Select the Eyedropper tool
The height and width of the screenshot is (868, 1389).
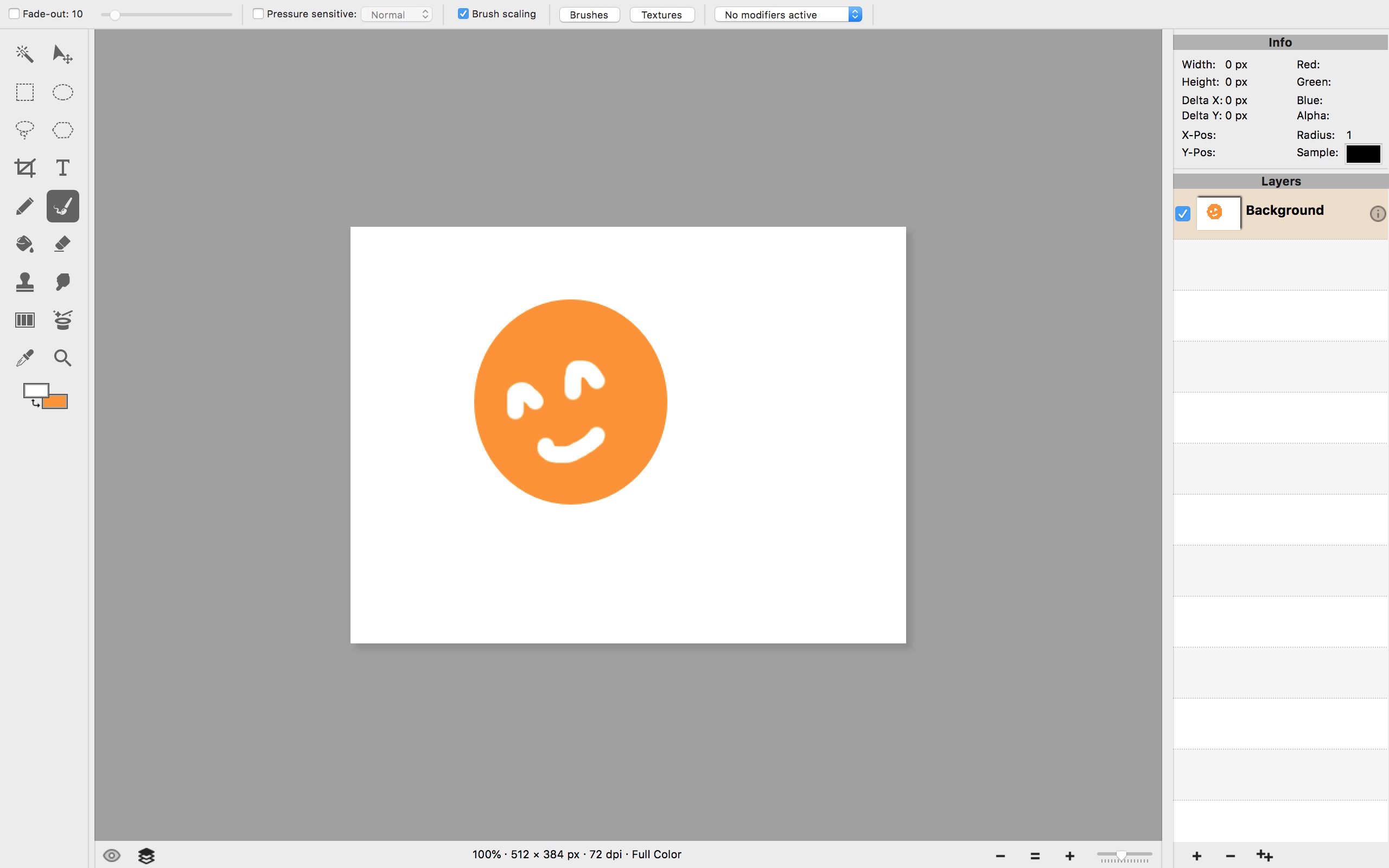[x=24, y=358]
